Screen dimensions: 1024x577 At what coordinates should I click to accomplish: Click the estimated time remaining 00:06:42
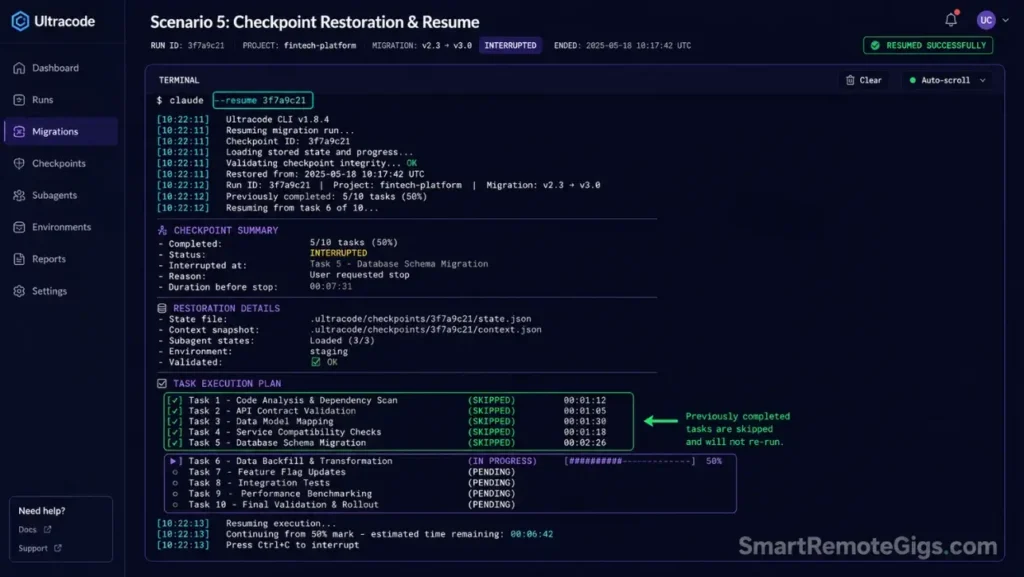[x=532, y=534]
